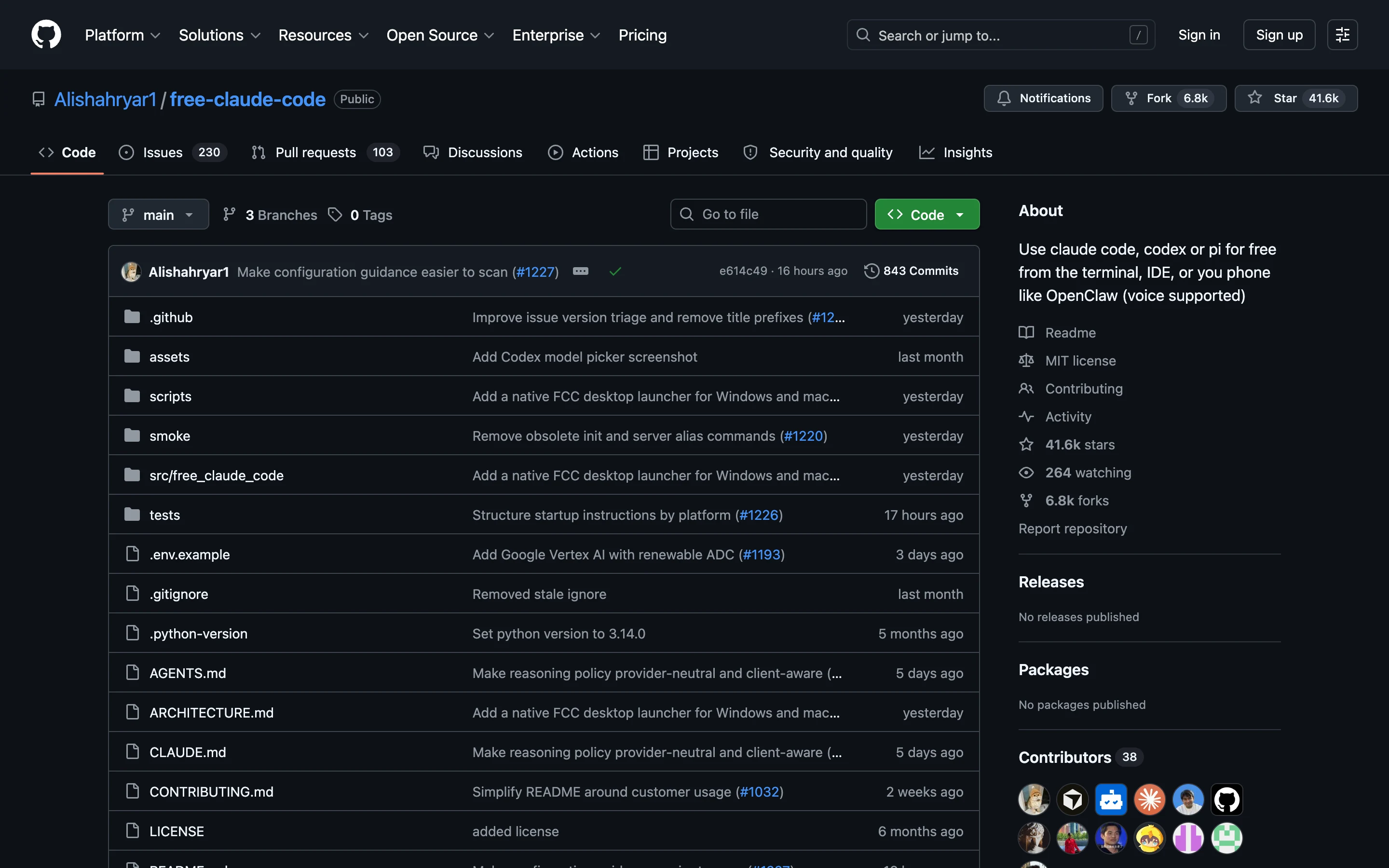This screenshot has width=1389, height=868.
Task: Open the Solutions dropdown menu
Action: click(x=220, y=35)
